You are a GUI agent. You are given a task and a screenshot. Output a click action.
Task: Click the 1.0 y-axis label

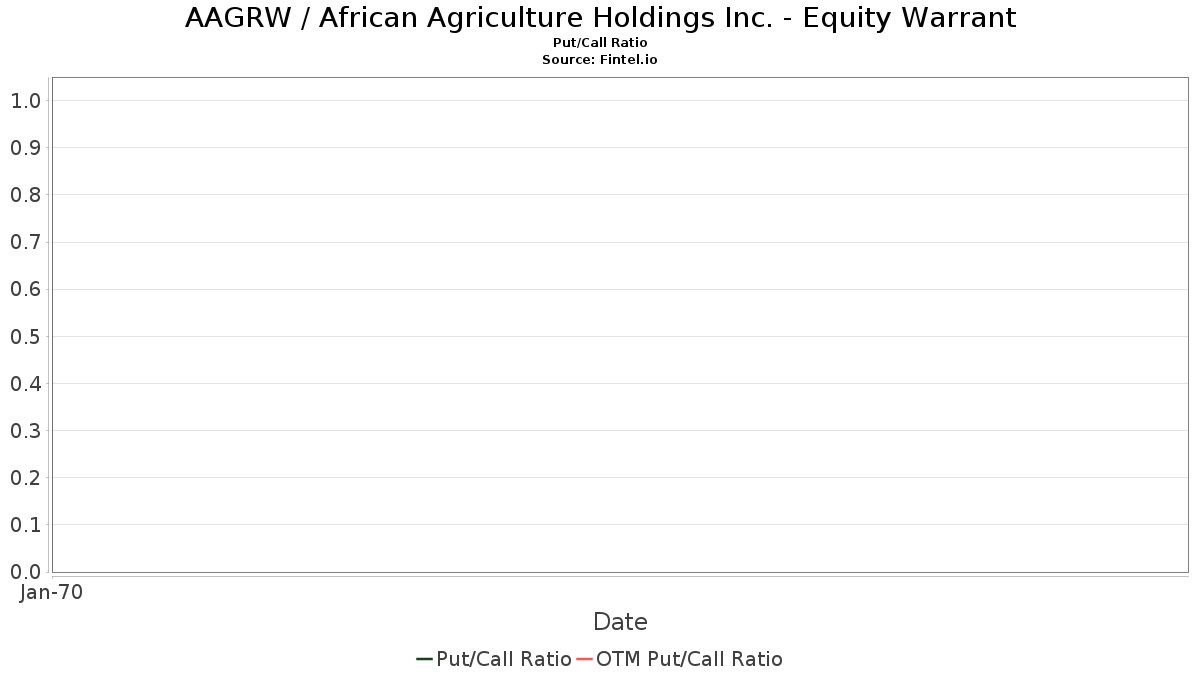tap(25, 100)
